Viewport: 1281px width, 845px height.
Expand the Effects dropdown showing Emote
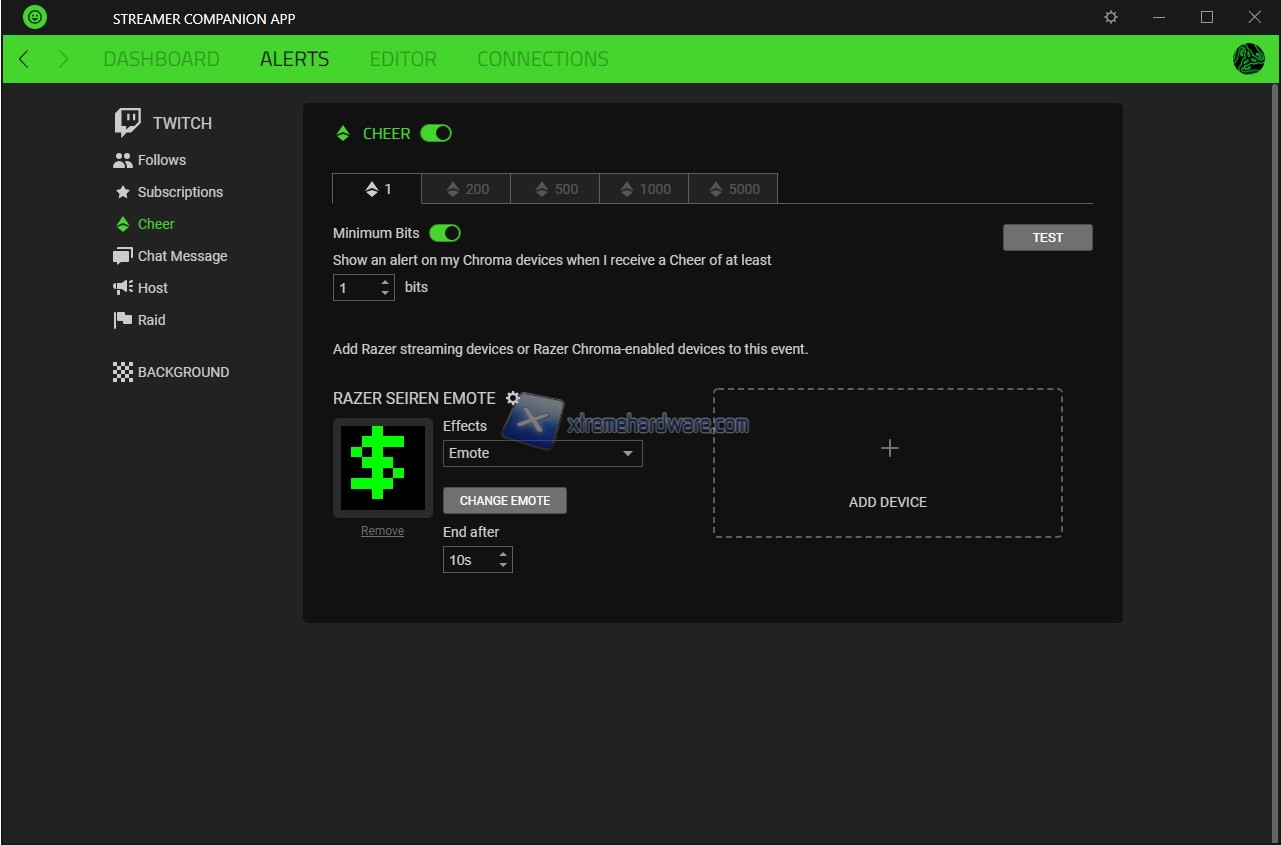[542, 453]
